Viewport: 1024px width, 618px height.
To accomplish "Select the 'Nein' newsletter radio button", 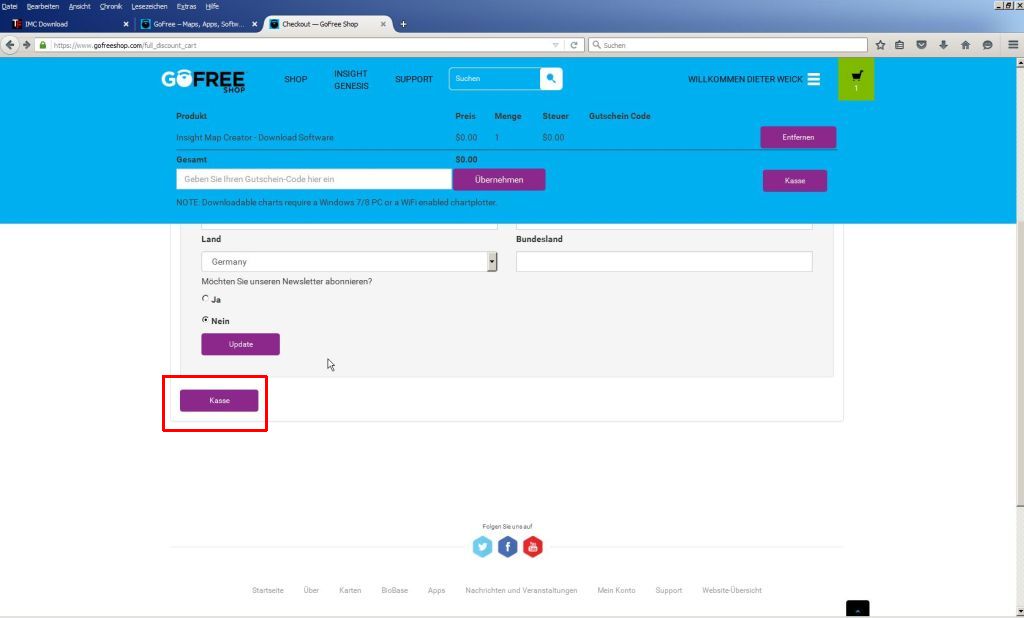I will pyautogui.click(x=206, y=320).
